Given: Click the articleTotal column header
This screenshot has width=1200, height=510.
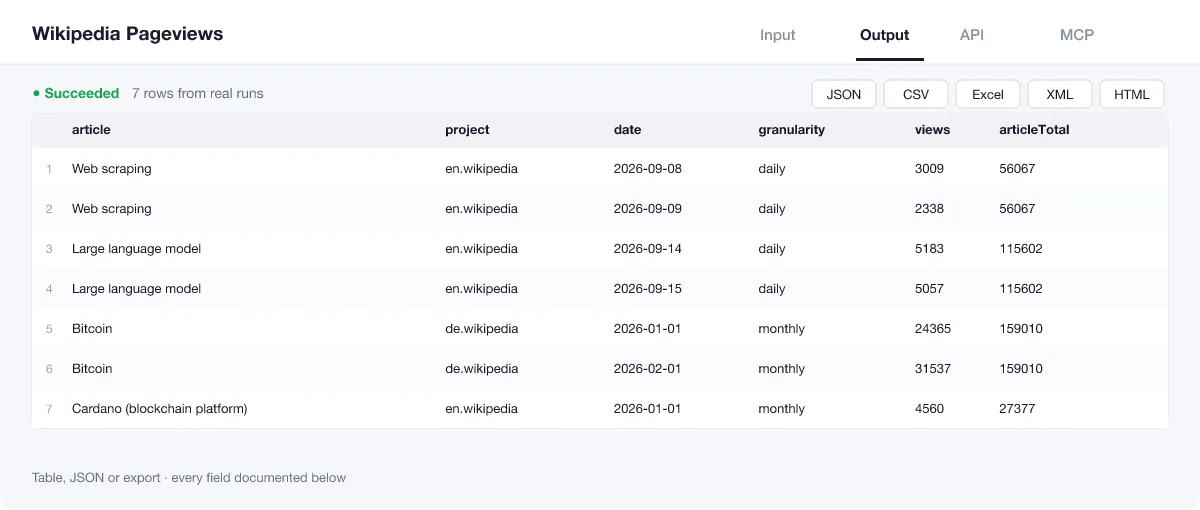Looking at the screenshot, I should click(1034, 130).
